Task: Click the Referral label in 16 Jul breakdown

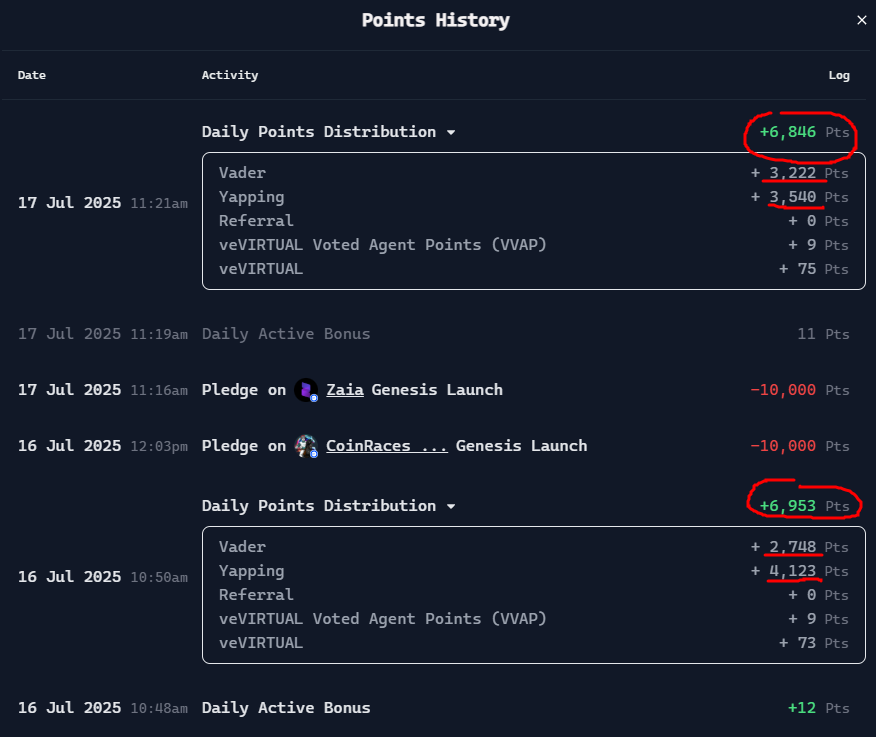Action: [256, 595]
